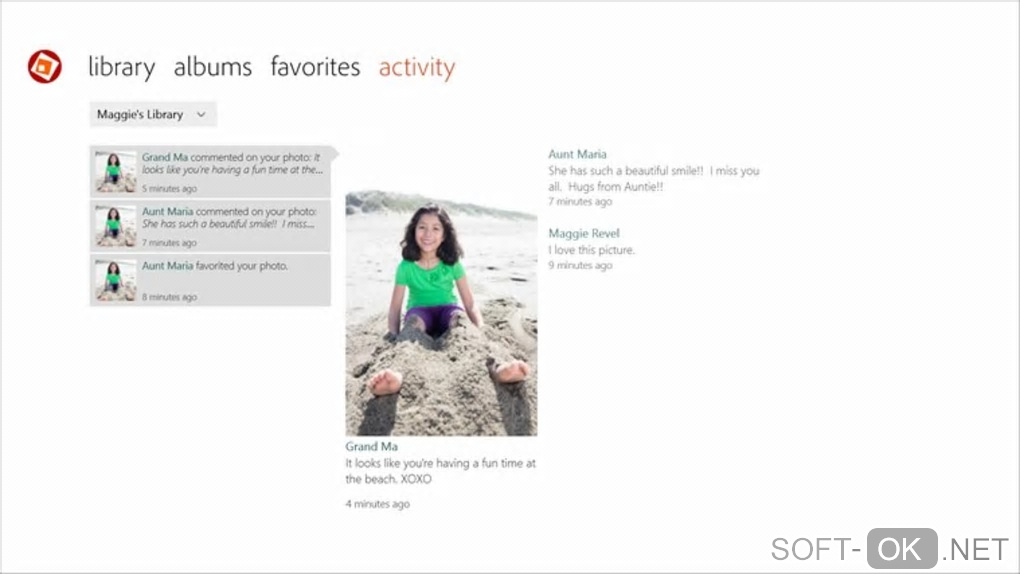Viewport: 1020px width, 574px height.
Task: Switch to the albums tab
Action: (x=213, y=66)
